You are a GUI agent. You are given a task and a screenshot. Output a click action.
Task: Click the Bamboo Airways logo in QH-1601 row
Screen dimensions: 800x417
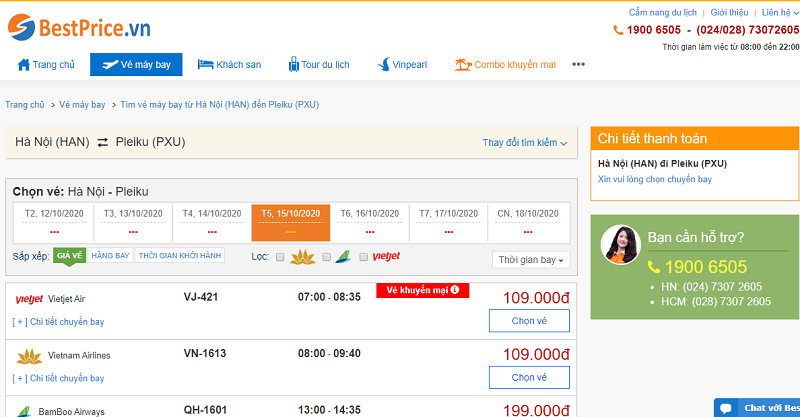coord(23,411)
